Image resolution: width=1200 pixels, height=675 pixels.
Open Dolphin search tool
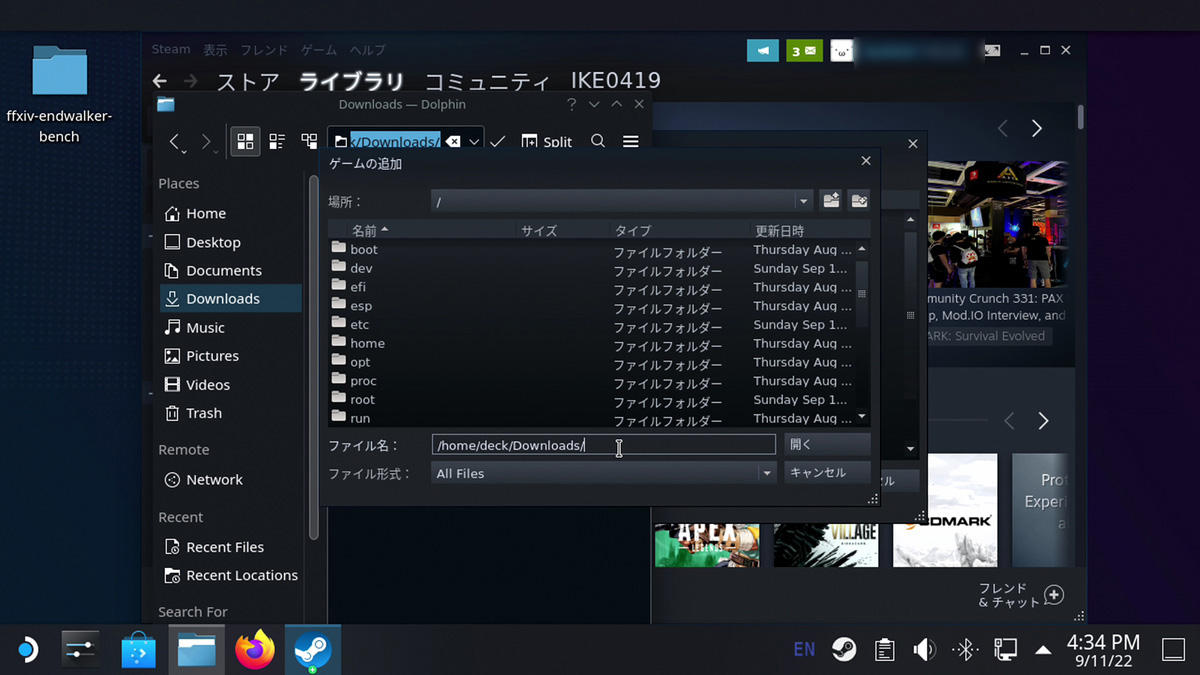[x=598, y=142]
